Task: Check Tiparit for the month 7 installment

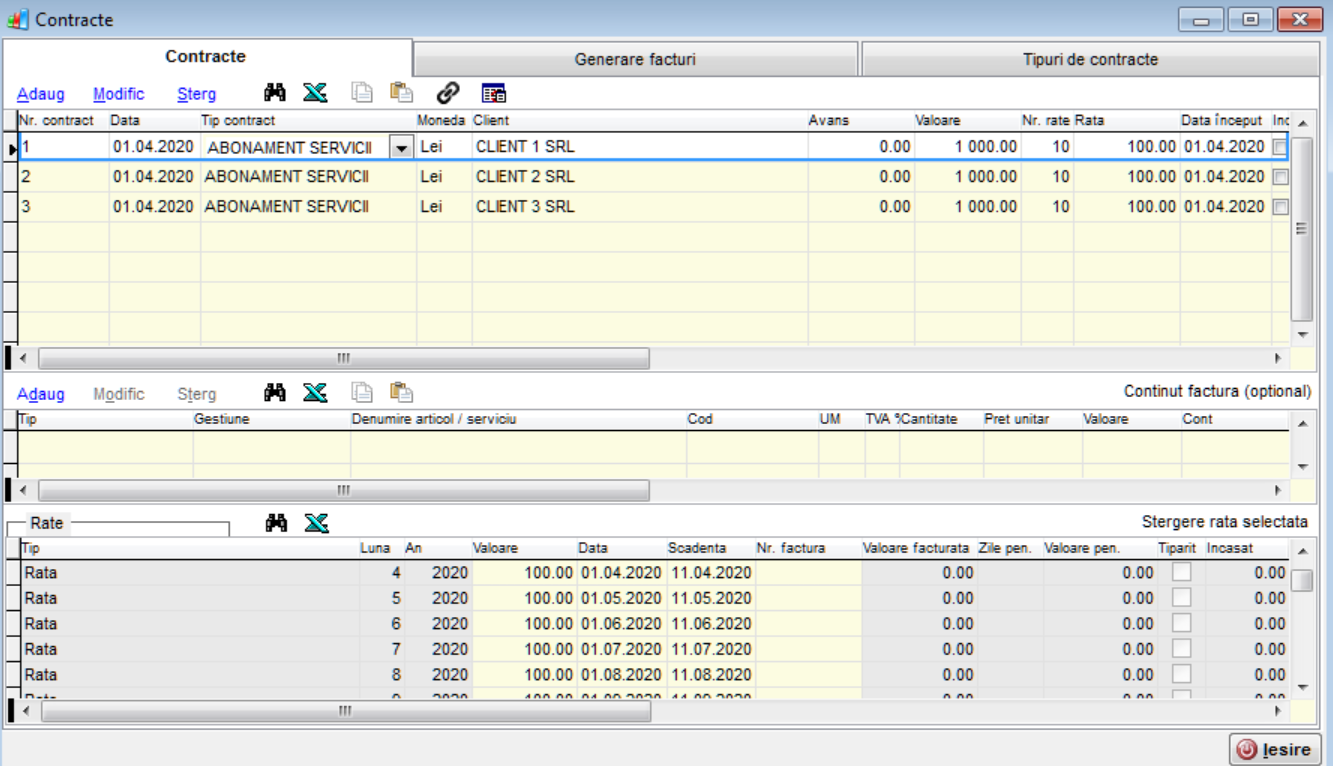Action: point(1182,648)
